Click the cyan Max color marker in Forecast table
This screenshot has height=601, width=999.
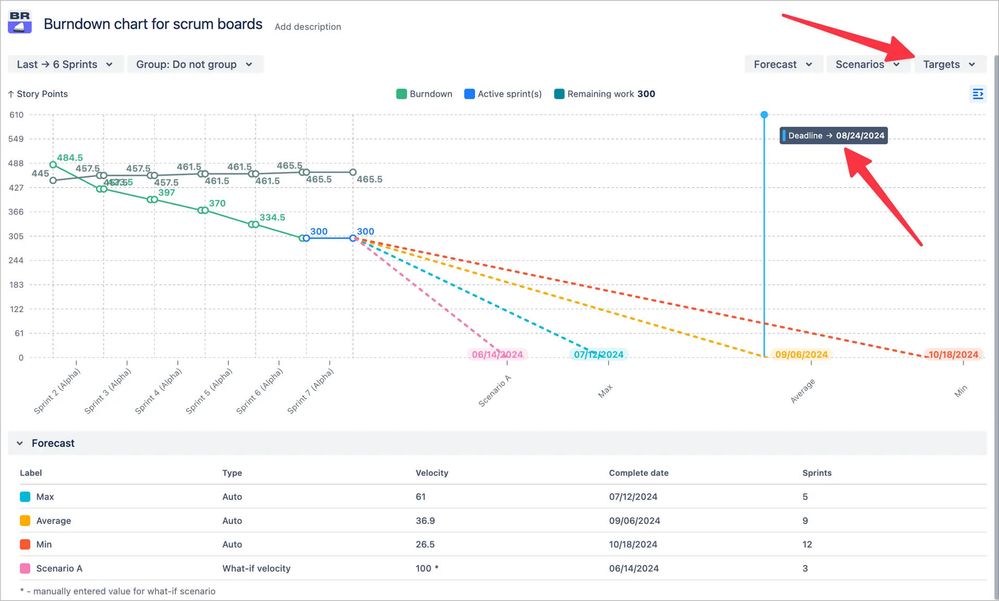[24, 497]
